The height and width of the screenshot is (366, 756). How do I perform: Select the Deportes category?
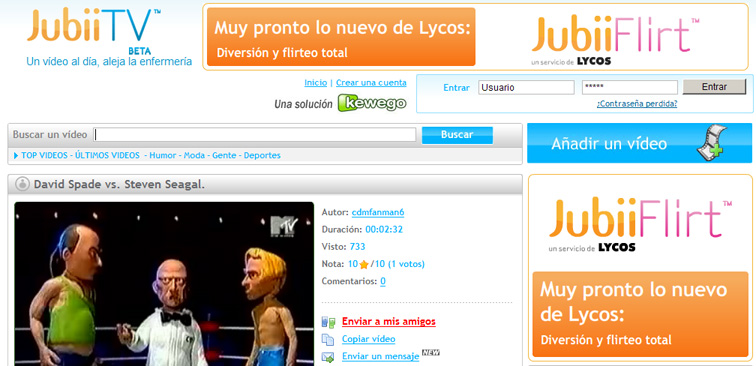[x=262, y=155]
